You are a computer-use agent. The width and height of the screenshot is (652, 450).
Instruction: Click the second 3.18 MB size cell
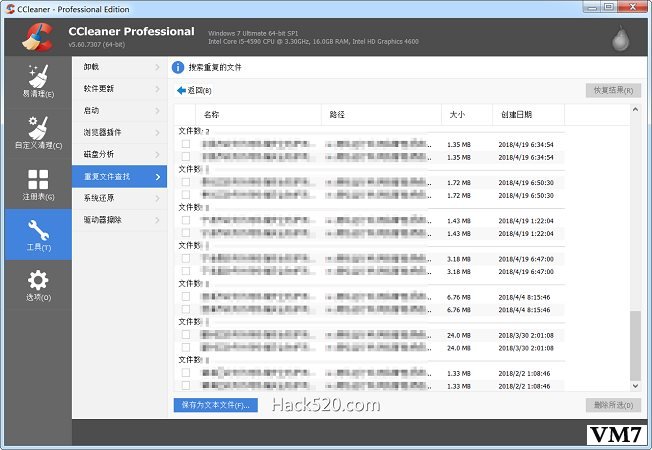[x=459, y=272]
